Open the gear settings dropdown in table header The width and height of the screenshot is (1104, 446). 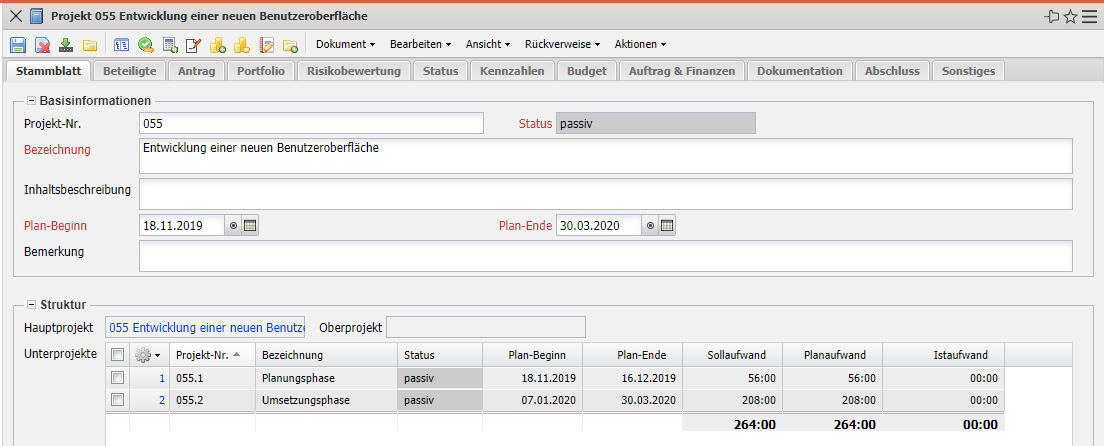(148, 354)
